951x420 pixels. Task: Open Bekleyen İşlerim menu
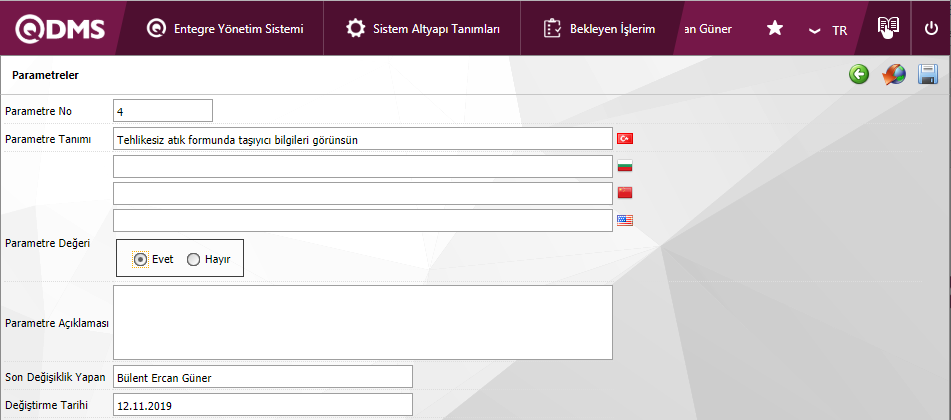599,29
